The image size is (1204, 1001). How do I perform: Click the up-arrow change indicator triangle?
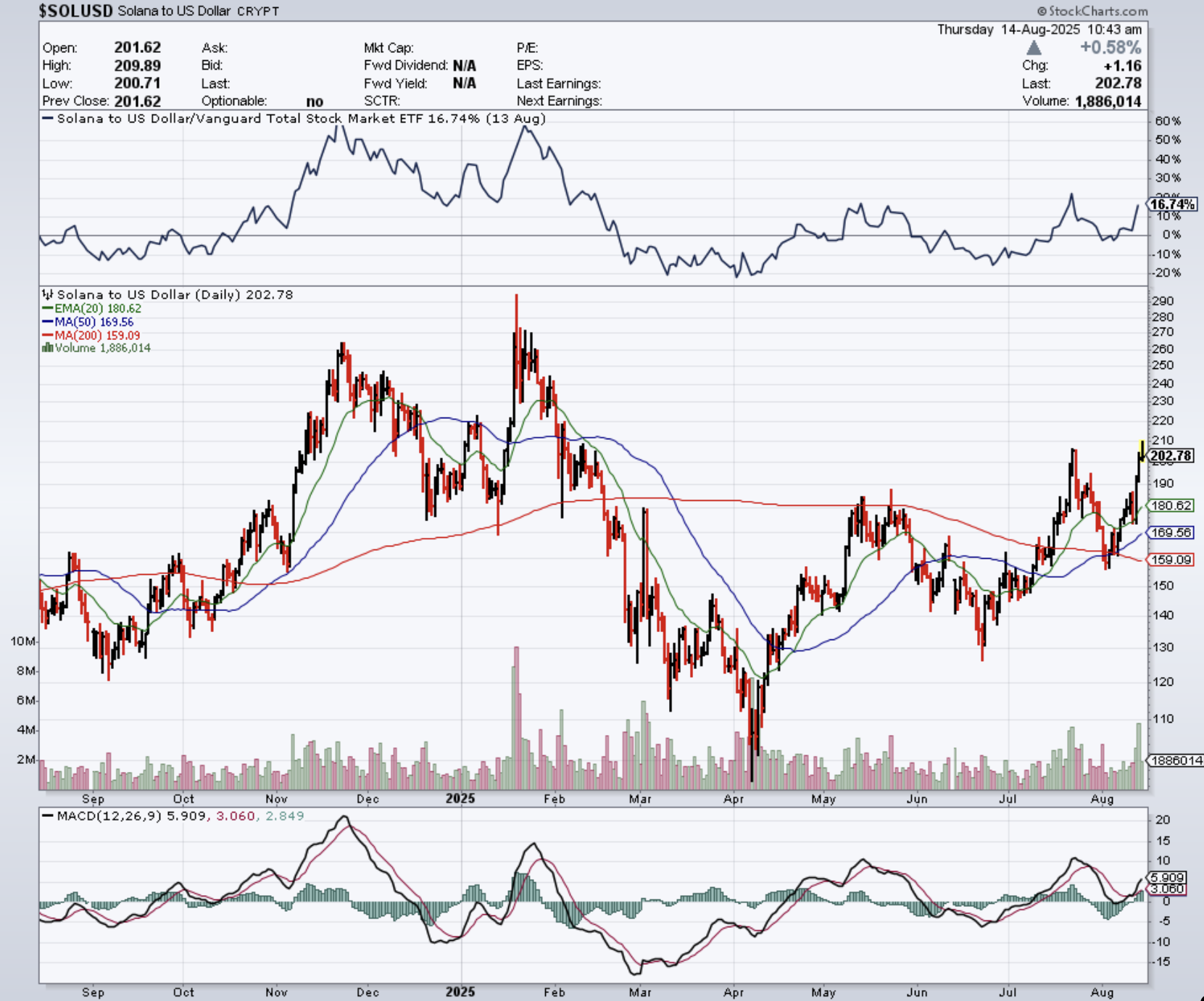coord(1034,48)
